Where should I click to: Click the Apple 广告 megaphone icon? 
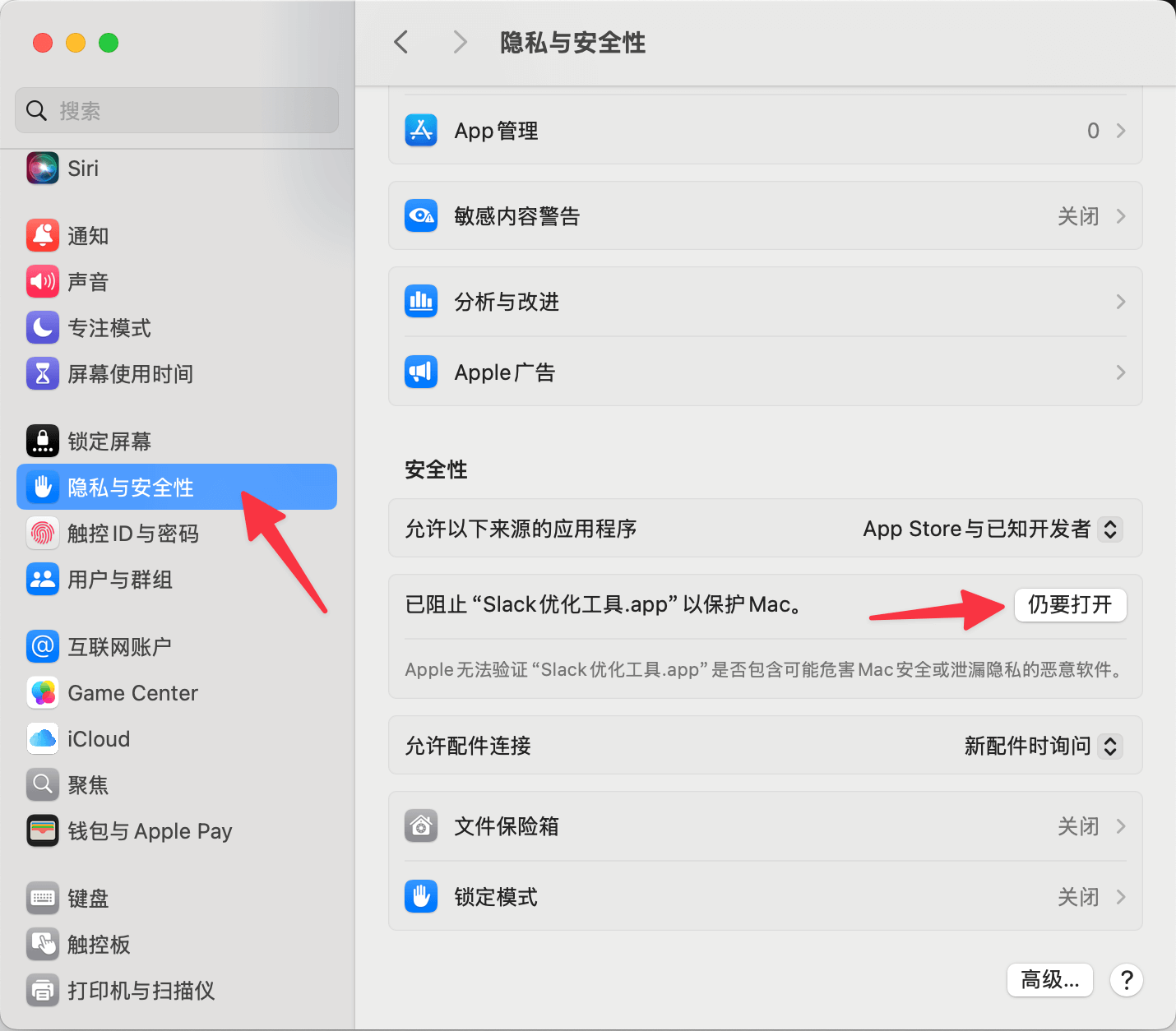421,372
